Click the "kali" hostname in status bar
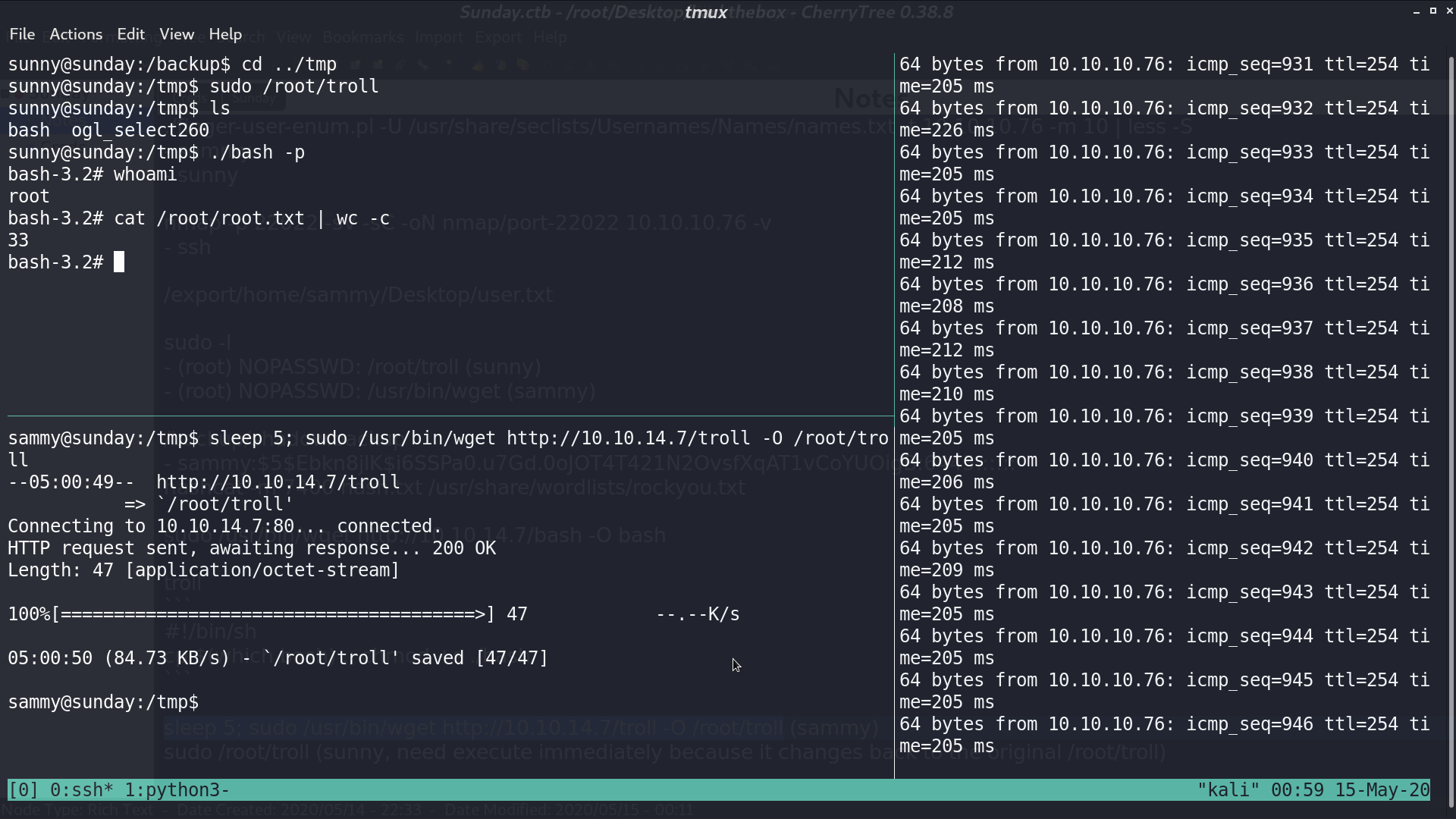 pos(1228,790)
